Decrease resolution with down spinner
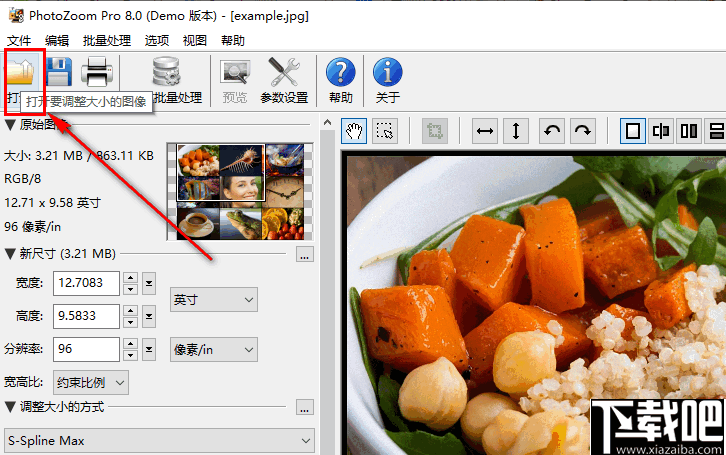Viewport: 726px width, 455px height. click(131, 355)
